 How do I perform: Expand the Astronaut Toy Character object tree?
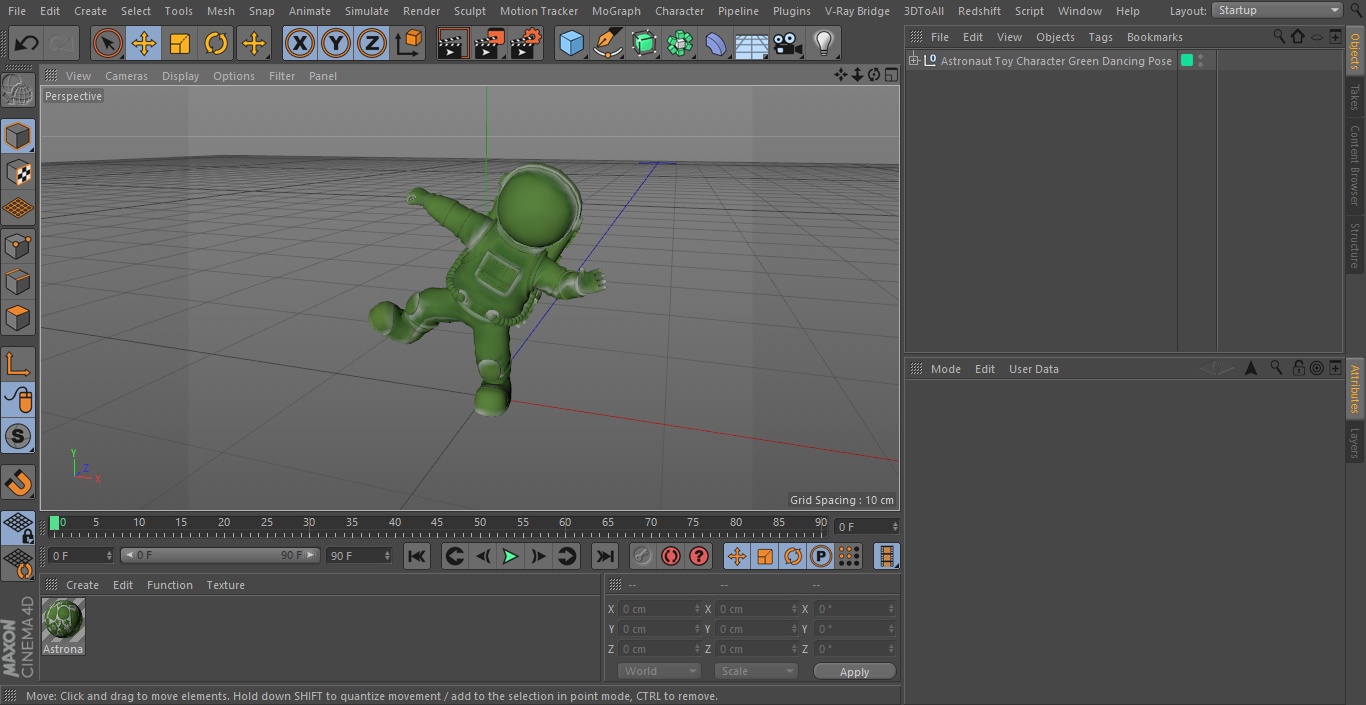tap(914, 61)
